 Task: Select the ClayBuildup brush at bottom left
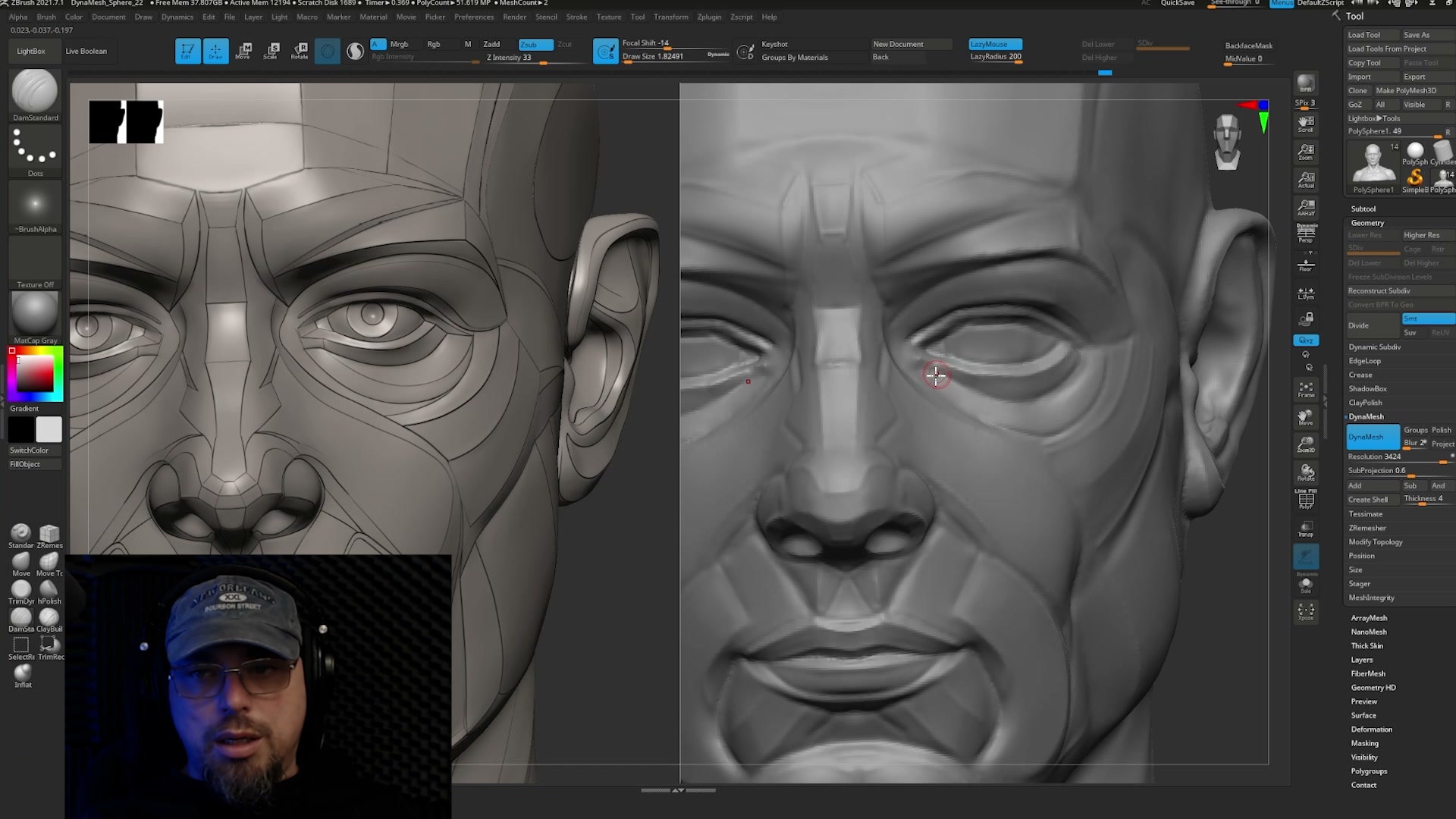(49, 620)
